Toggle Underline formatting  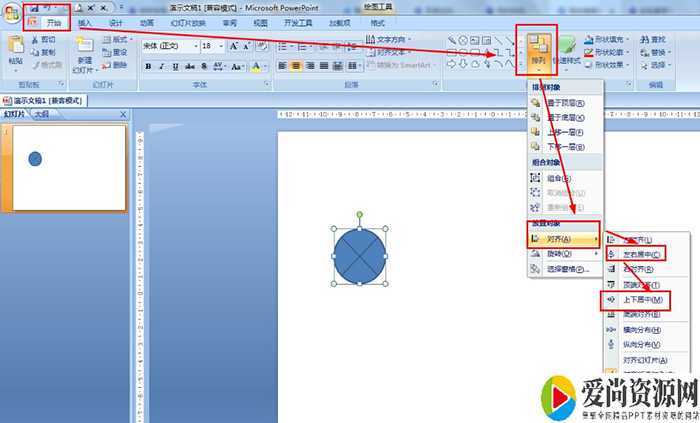pos(176,66)
